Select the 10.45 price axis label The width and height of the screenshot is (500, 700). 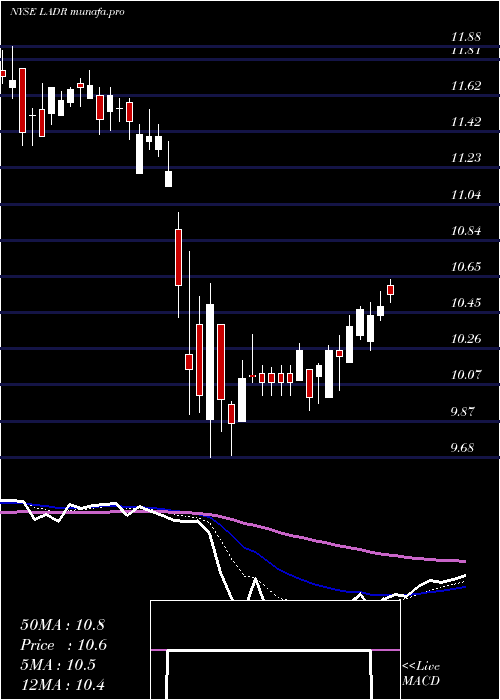tap(466, 303)
